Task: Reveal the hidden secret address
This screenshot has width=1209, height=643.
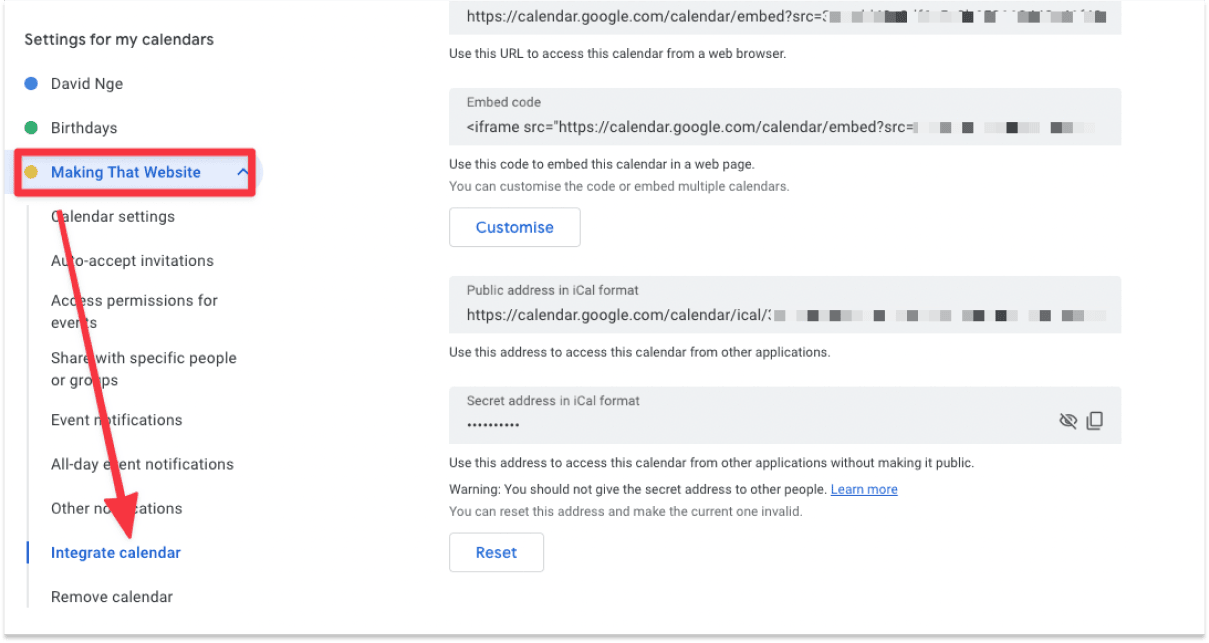Action: pyautogui.click(x=1068, y=420)
